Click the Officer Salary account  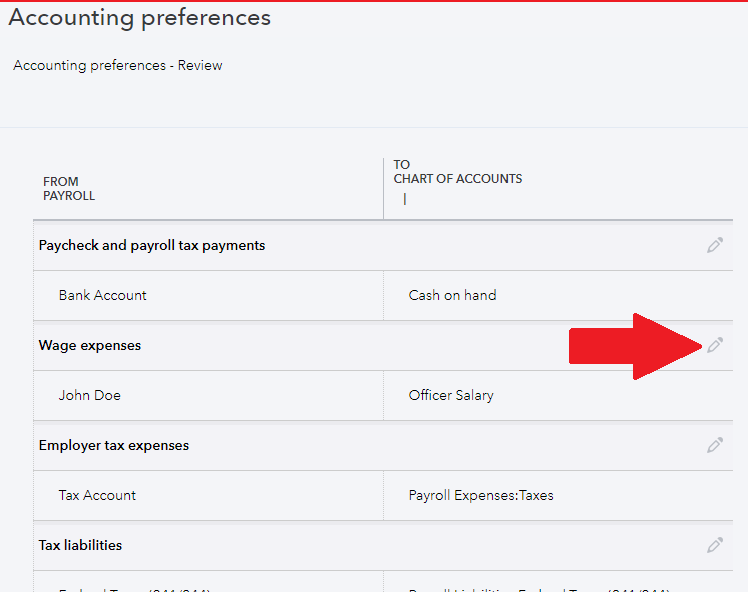click(451, 395)
